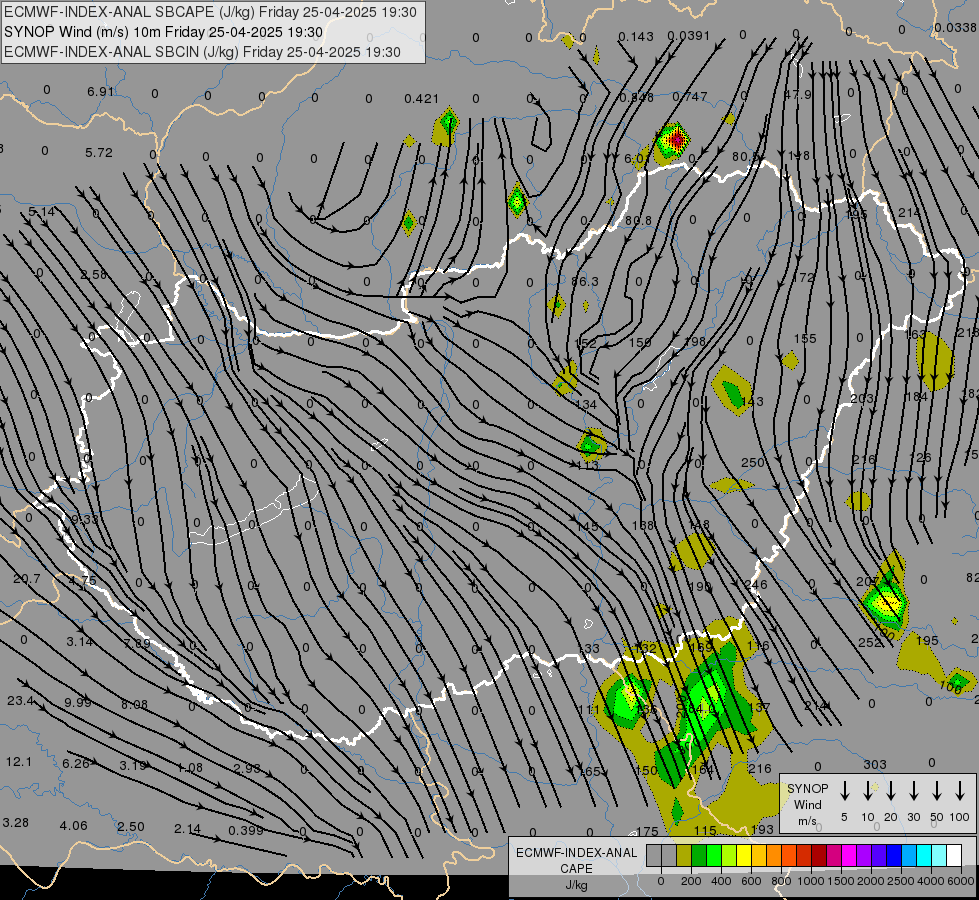979x900 pixels.
Task: Pick the dark green swatch in the CAPE scale
Action: click(699, 855)
